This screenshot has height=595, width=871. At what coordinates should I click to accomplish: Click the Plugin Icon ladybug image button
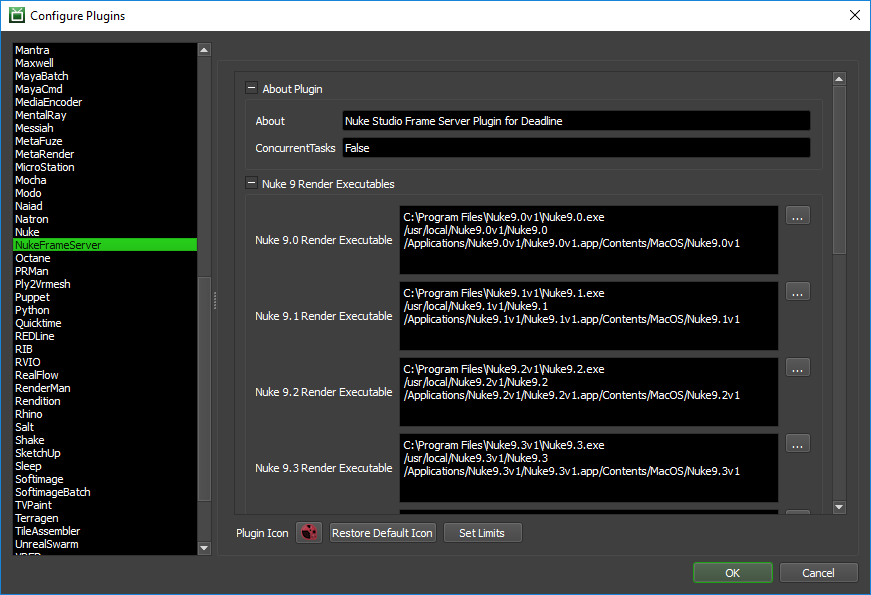point(309,533)
